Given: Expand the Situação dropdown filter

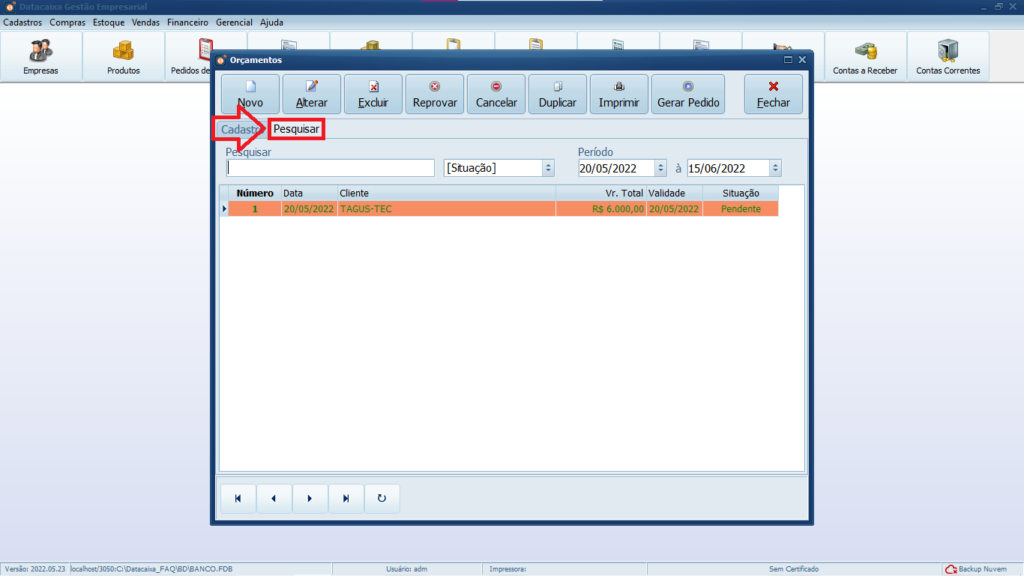Looking at the screenshot, I should coord(548,168).
